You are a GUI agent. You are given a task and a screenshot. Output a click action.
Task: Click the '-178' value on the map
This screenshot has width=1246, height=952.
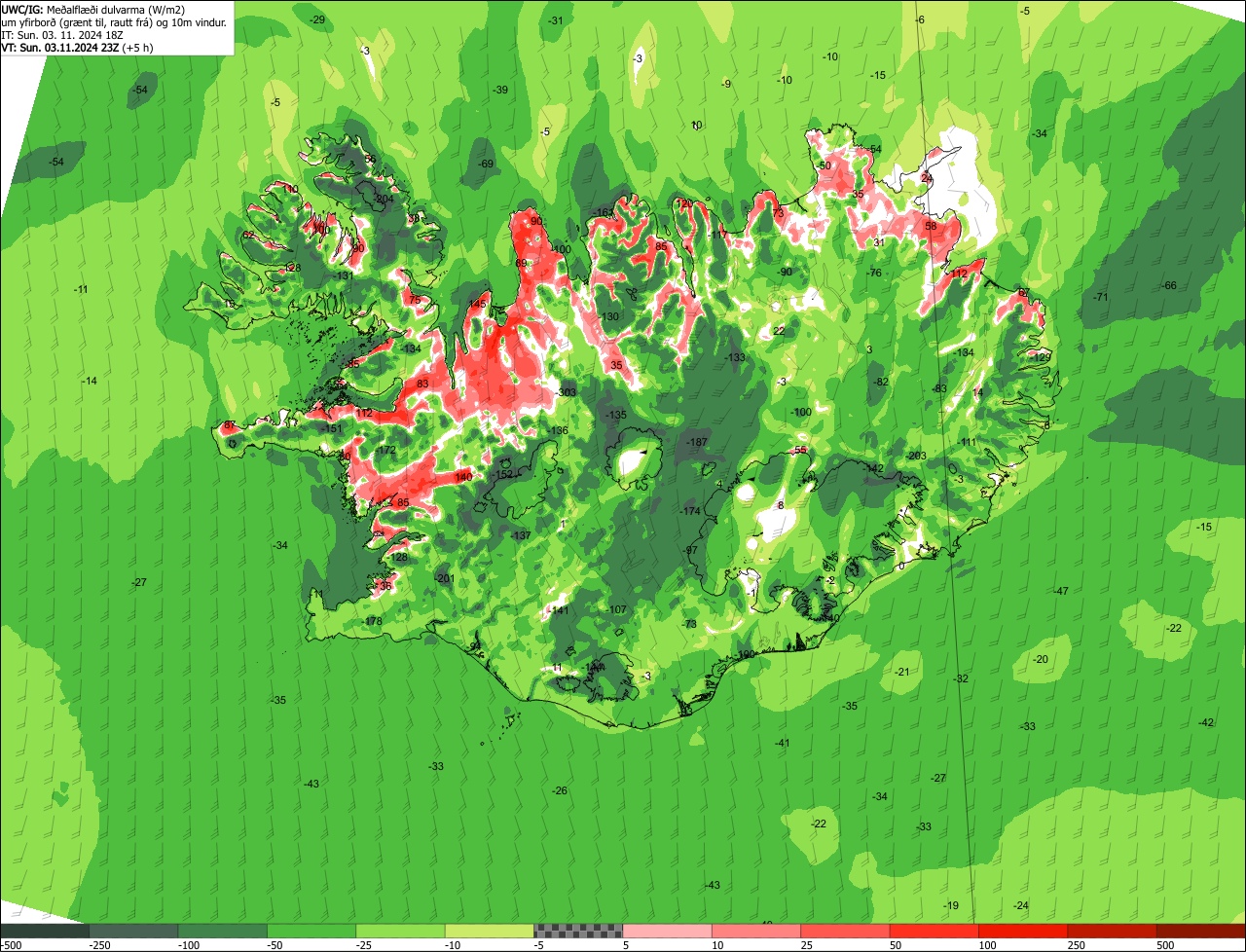coord(372,621)
